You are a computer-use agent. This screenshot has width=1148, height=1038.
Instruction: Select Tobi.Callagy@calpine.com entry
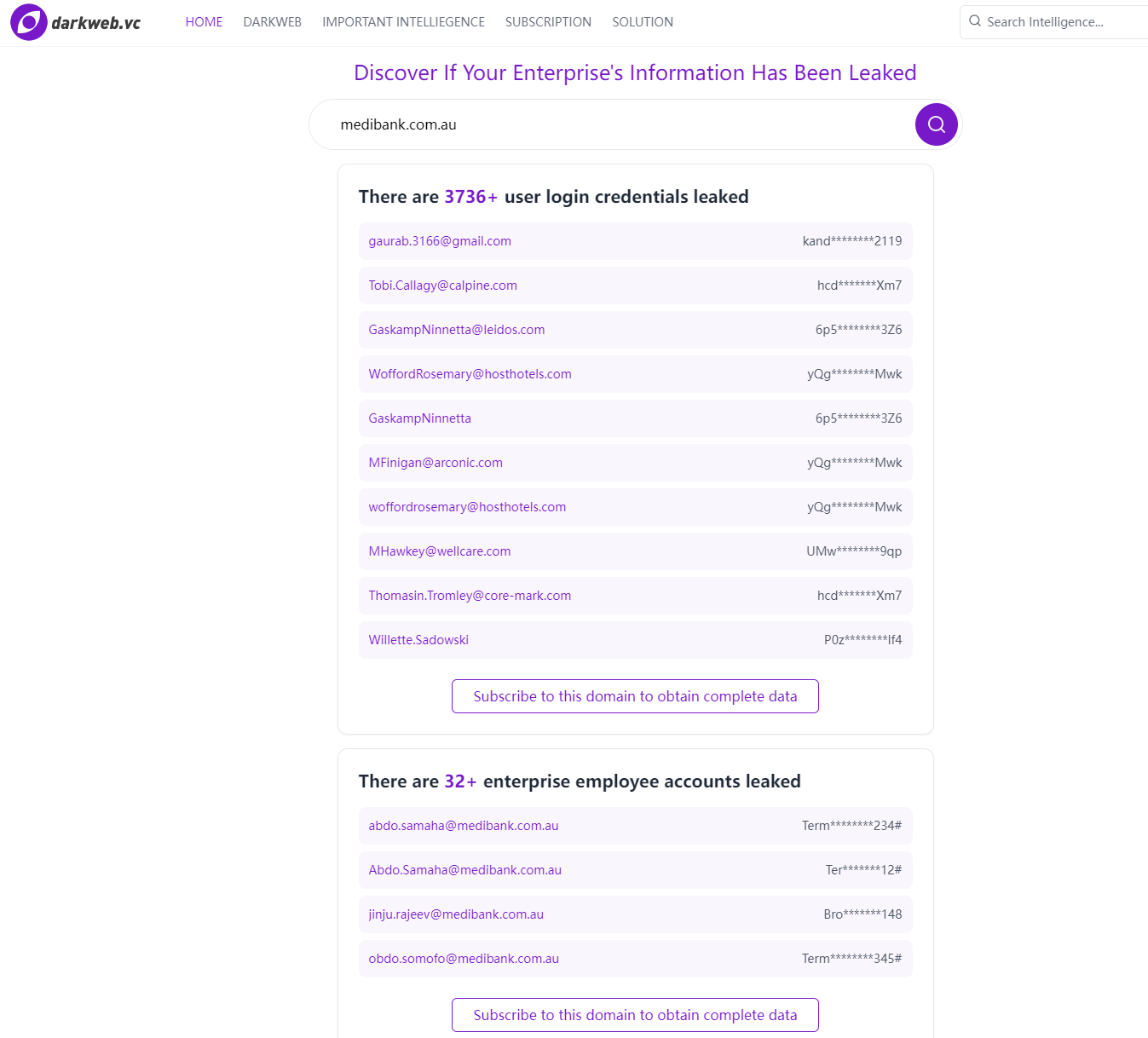635,285
